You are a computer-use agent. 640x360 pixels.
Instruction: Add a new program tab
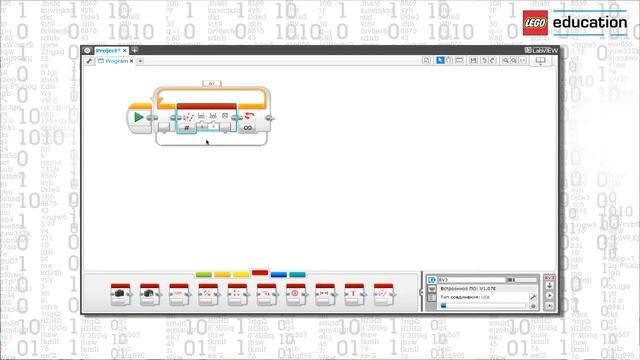click(140, 61)
